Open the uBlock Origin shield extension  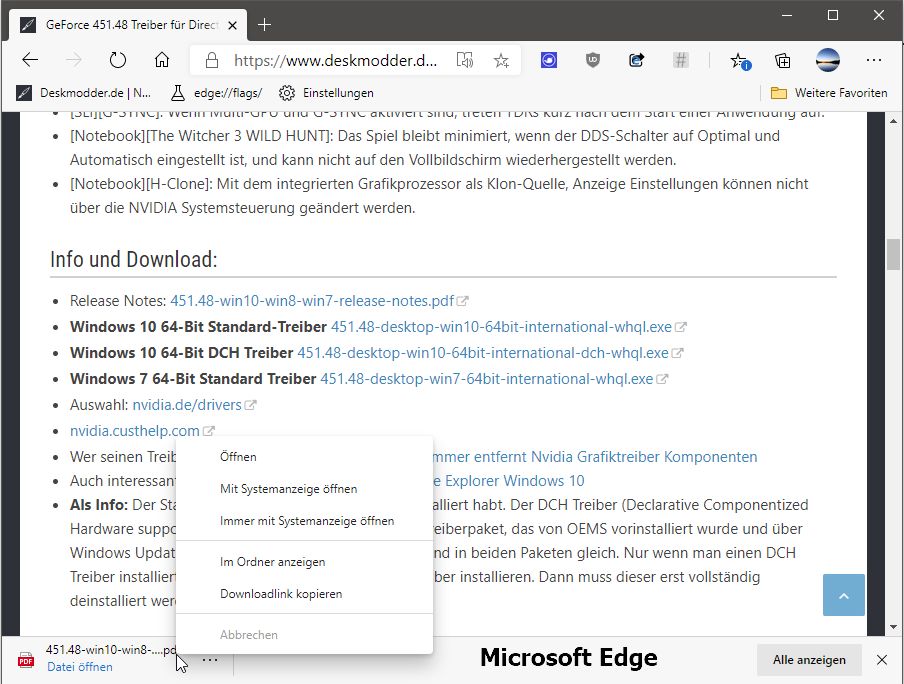tap(593, 60)
